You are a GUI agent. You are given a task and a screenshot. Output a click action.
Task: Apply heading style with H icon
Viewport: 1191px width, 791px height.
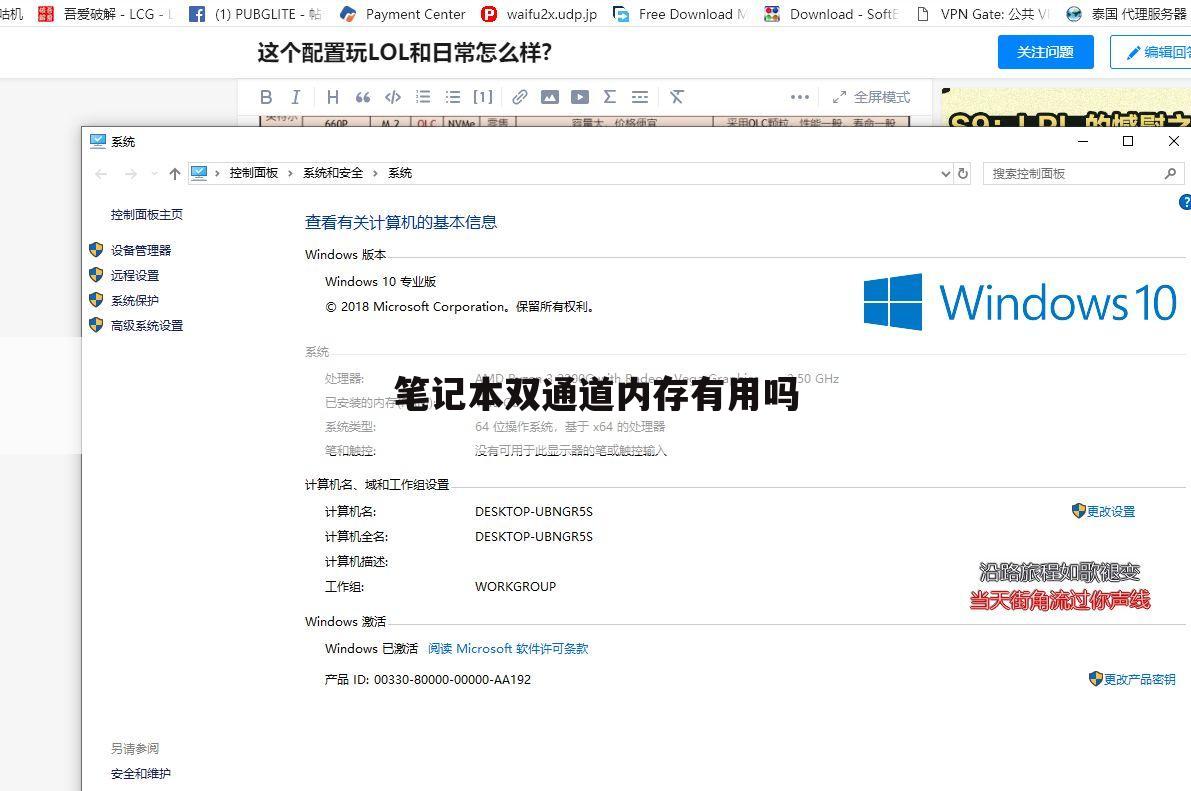333,97
